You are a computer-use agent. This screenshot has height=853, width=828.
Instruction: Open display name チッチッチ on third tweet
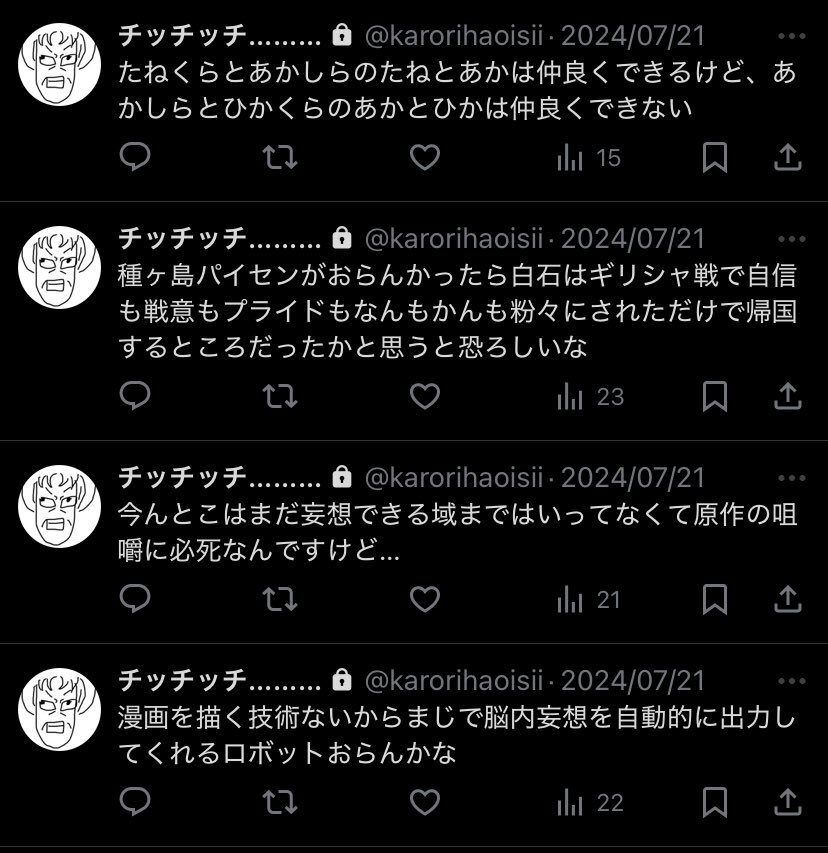[219, 477]
